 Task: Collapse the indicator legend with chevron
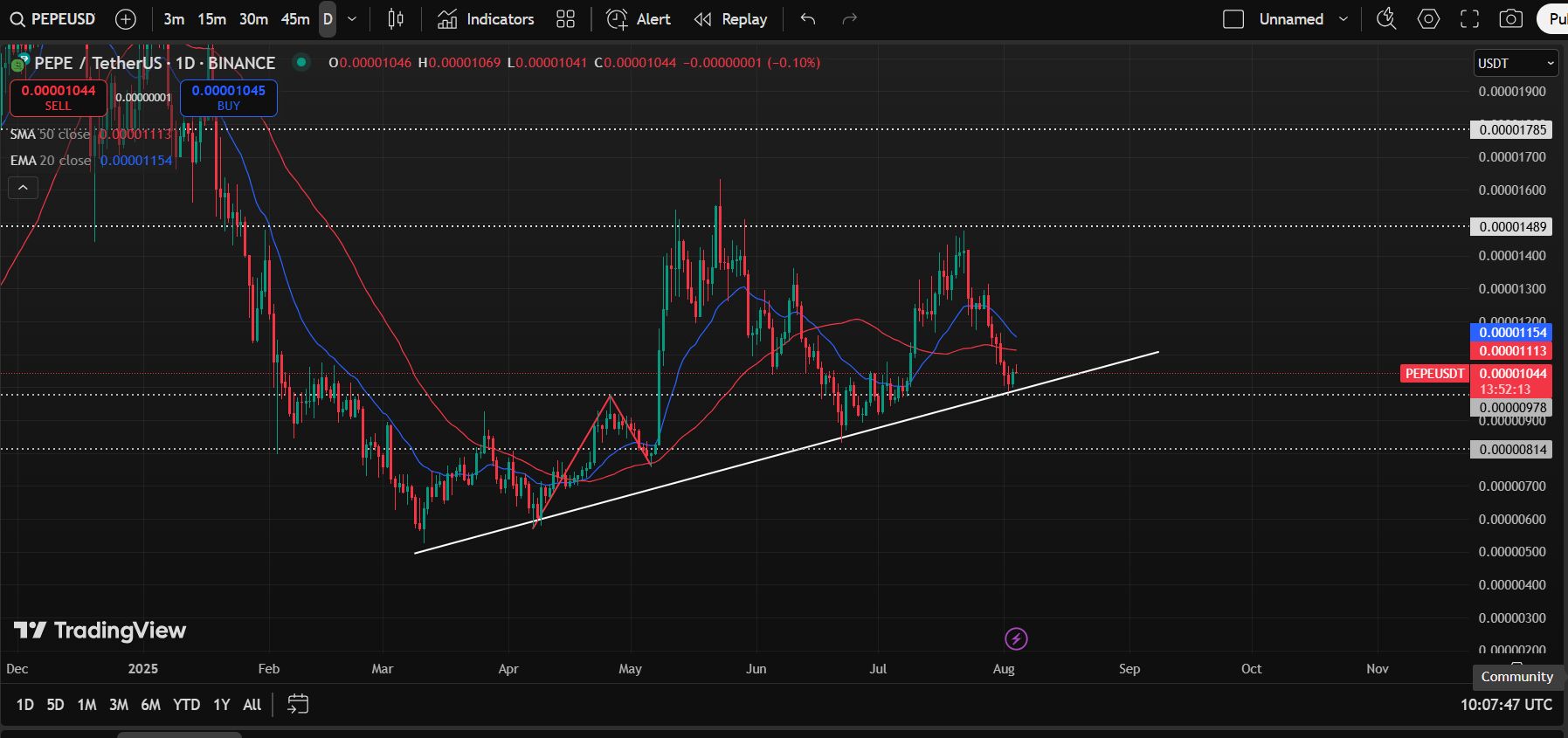pyautogui.click(x=23, y=188)
